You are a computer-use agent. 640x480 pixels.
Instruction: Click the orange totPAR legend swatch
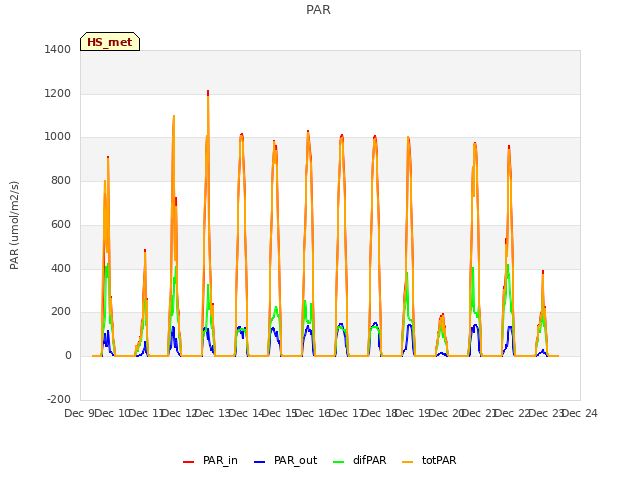[x=408, y=462]
